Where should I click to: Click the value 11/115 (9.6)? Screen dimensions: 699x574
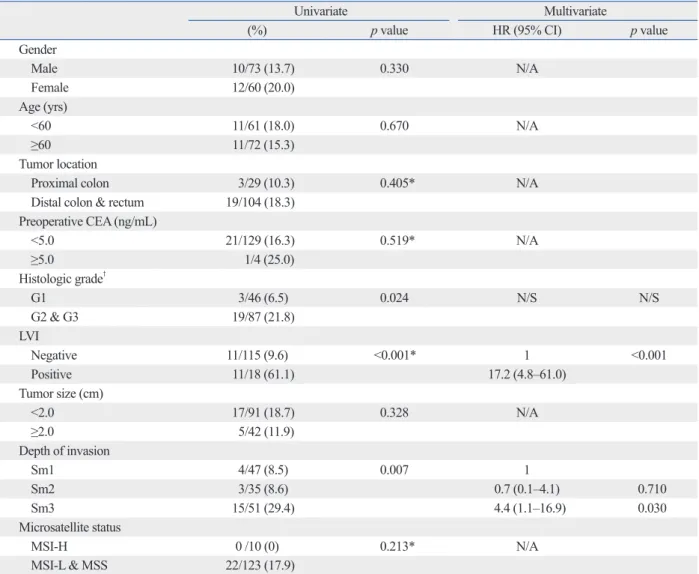tap(257, 356)
